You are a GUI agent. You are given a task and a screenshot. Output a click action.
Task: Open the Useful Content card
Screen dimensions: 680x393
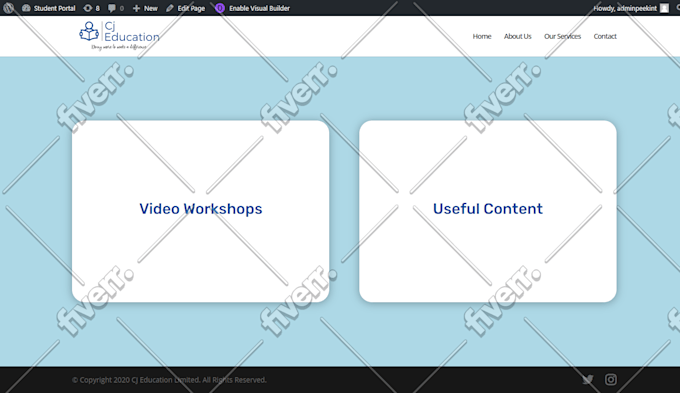tap(488, 211)
